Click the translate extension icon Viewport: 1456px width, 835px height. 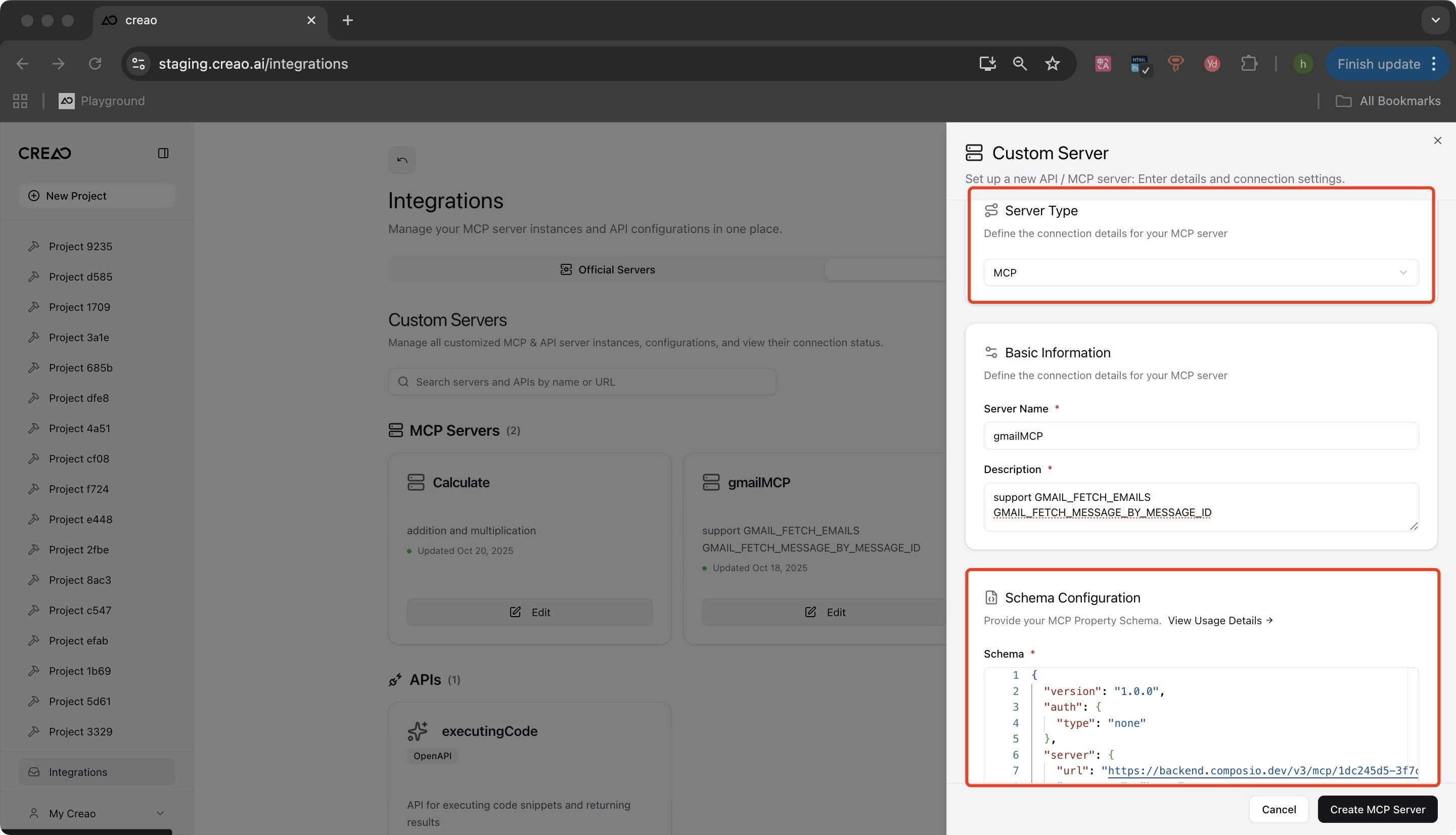pyautogui.click(x=1103, y=64)
